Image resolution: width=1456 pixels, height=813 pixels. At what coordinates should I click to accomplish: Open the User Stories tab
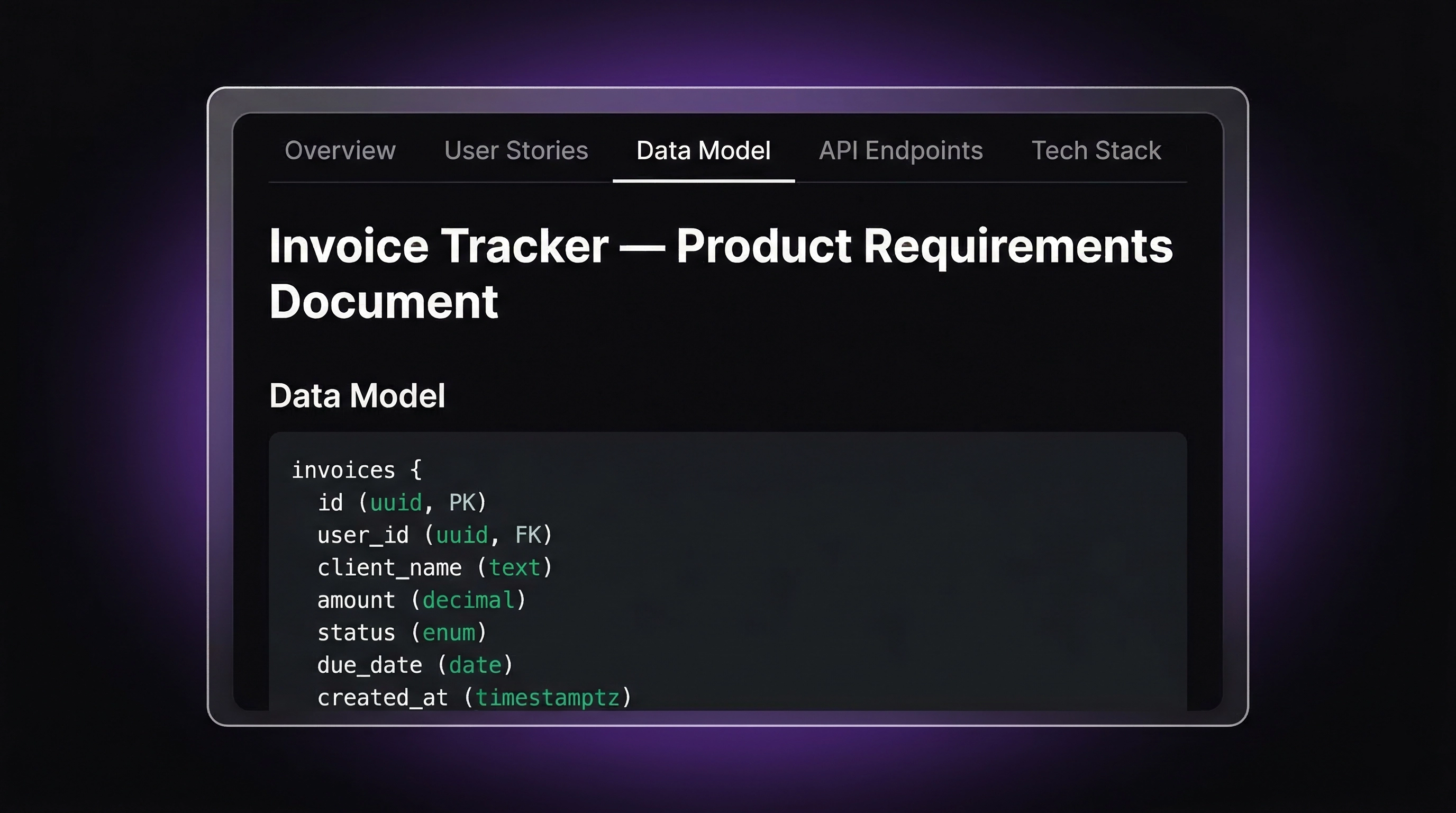point(516,150)
